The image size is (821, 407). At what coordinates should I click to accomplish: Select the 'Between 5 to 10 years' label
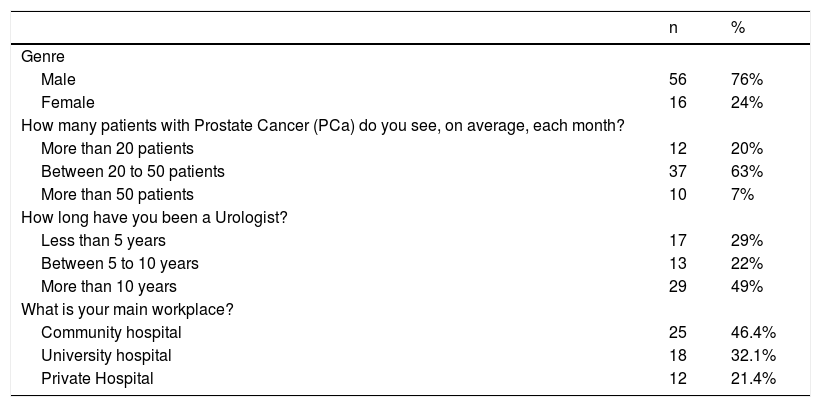pos(120,263)
